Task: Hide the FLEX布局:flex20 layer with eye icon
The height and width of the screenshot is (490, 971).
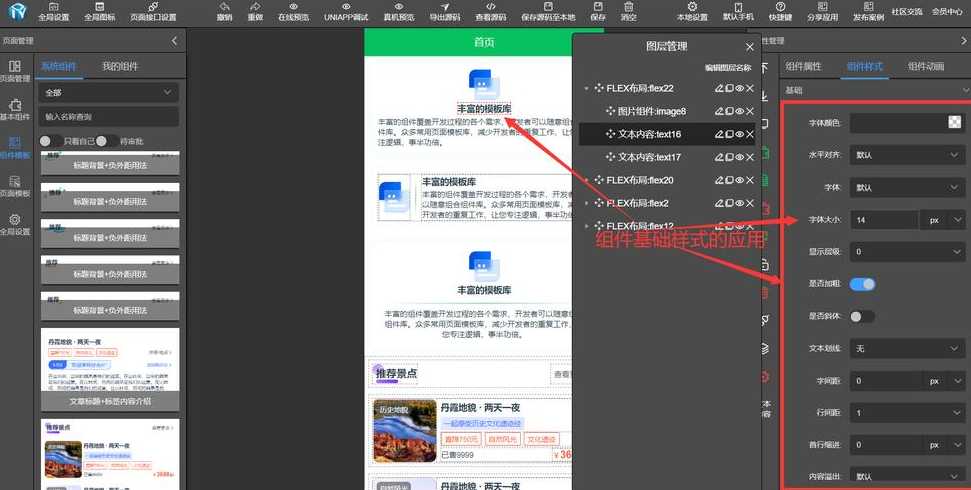Action: click(x=739, y=180)
